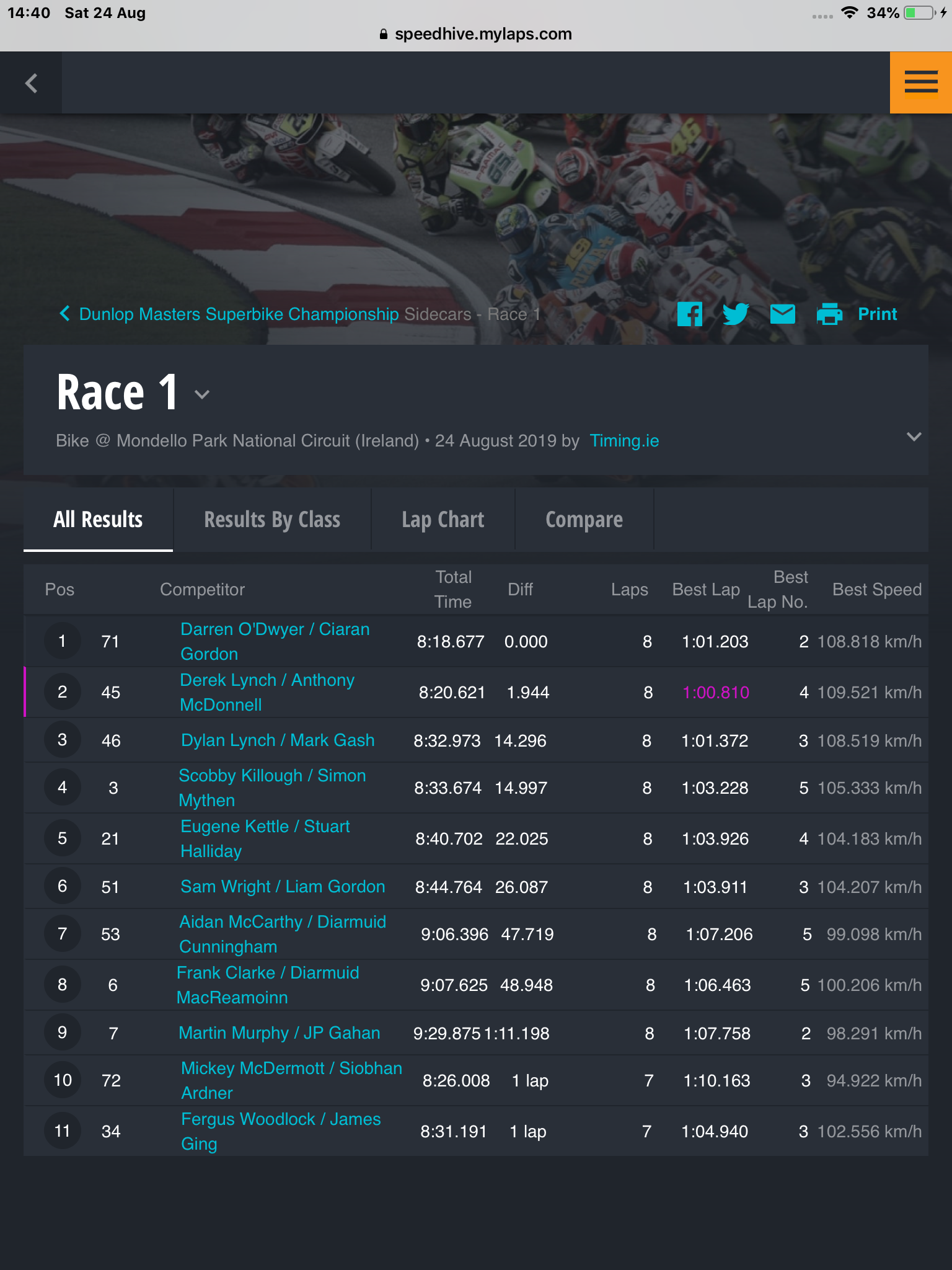Click the printer icon

click(829, 314)
